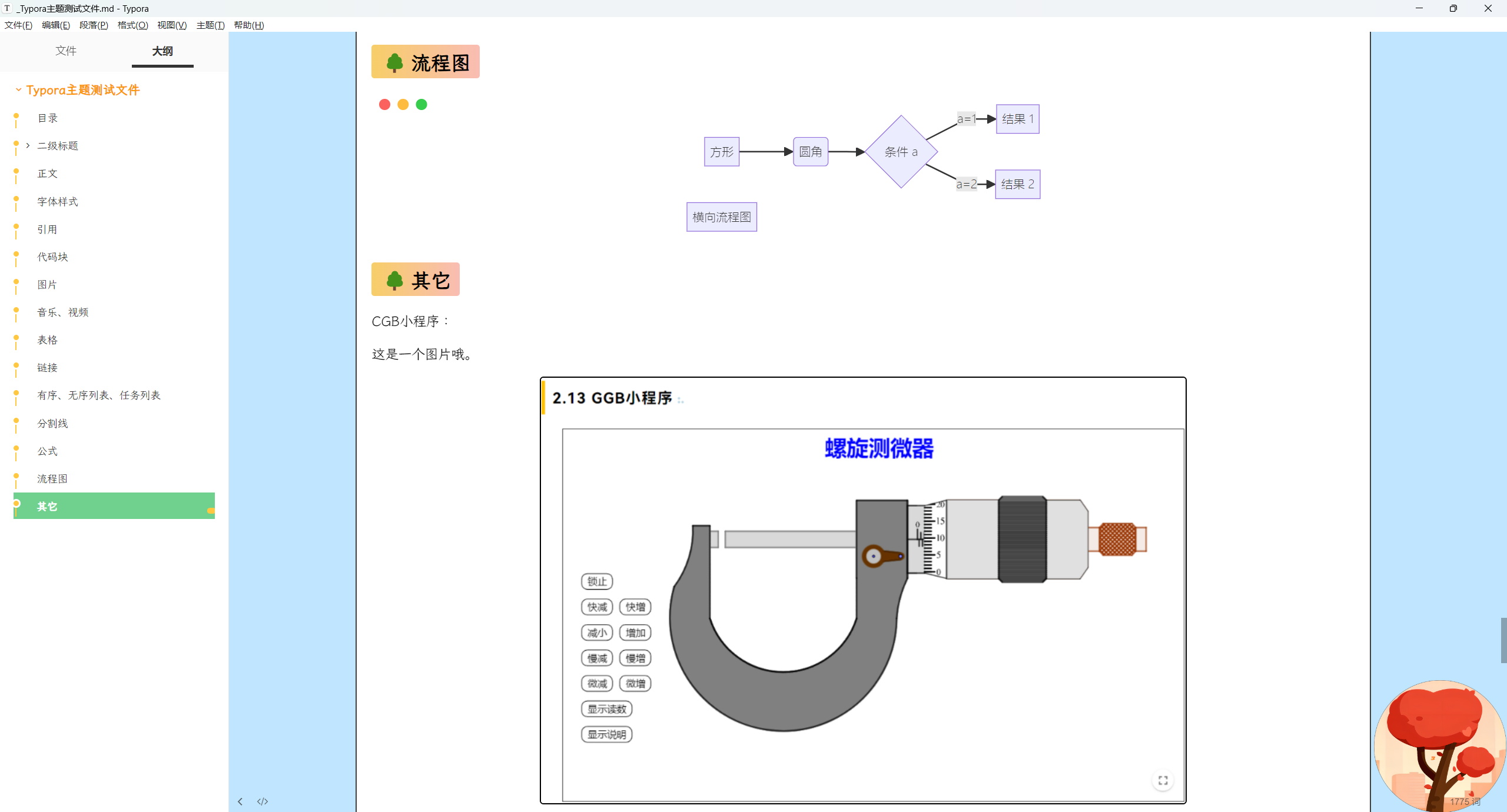Click the 显示说明 button in applet

(x=607, y=734)
